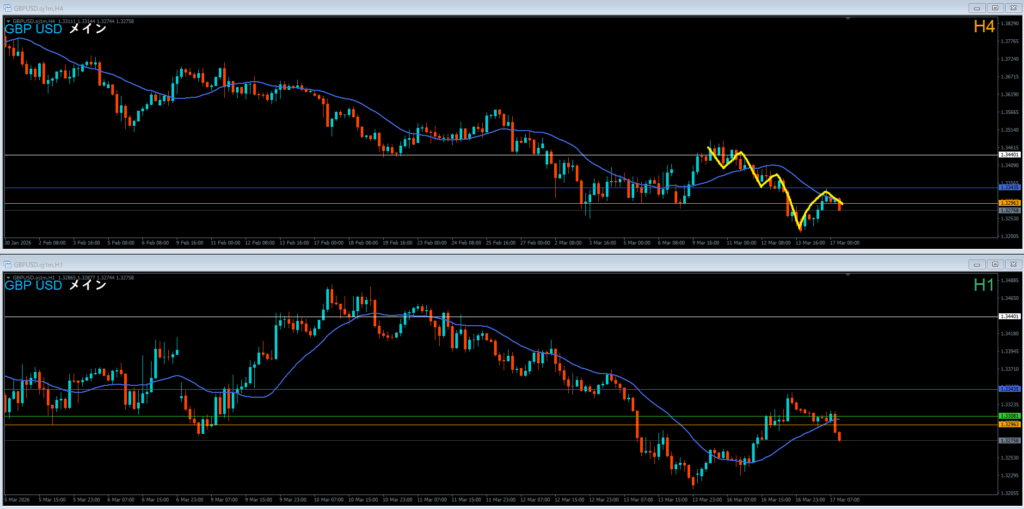Image resolution: width=1024 pixels, height=509 pixels.
Task: Expand the small arrow before GBPUSD.oj1m,H4 info text
Action: pos(8,19)
